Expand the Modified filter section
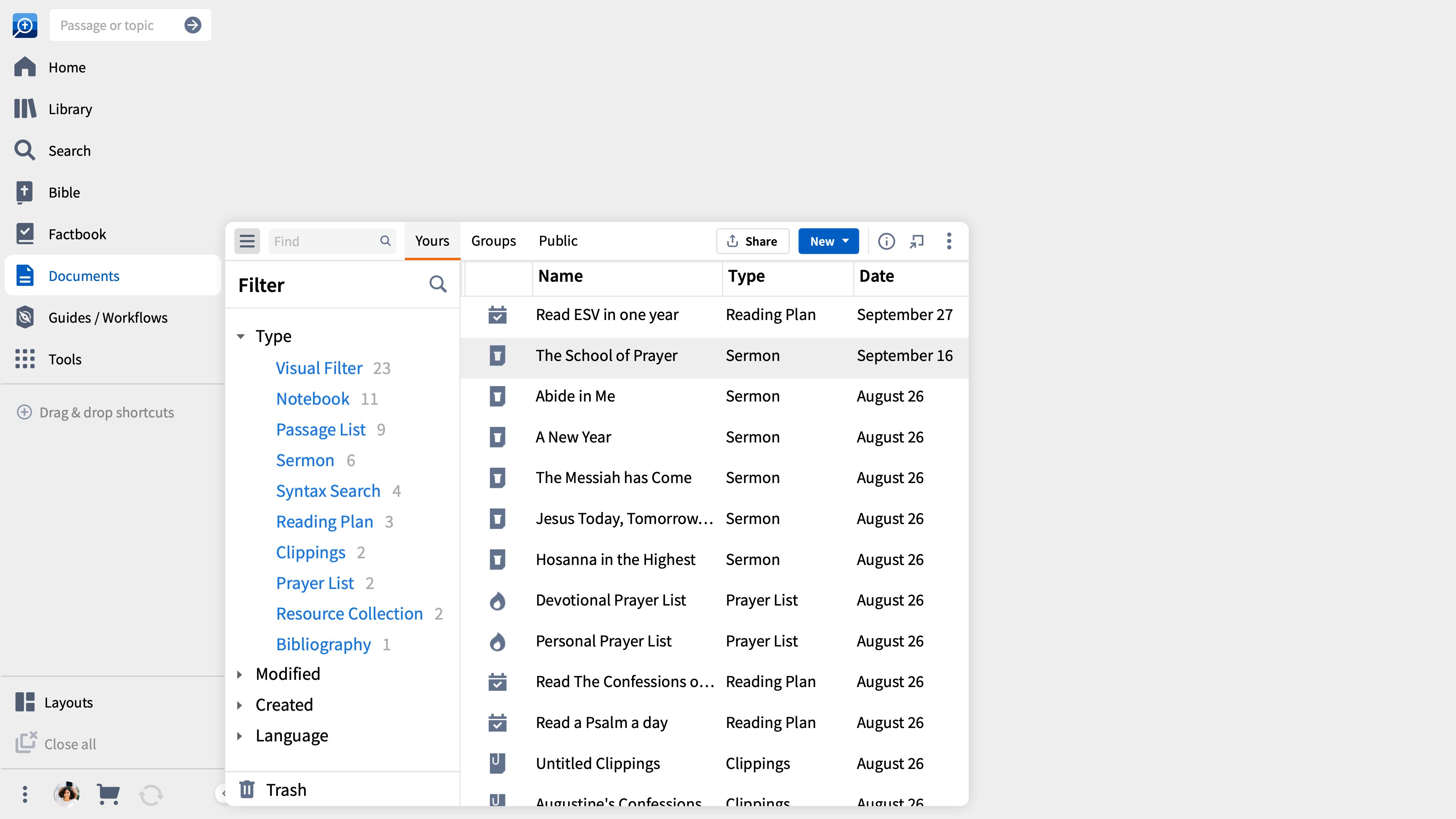This screenshot has height=819, width=1456. click(240, 674)
